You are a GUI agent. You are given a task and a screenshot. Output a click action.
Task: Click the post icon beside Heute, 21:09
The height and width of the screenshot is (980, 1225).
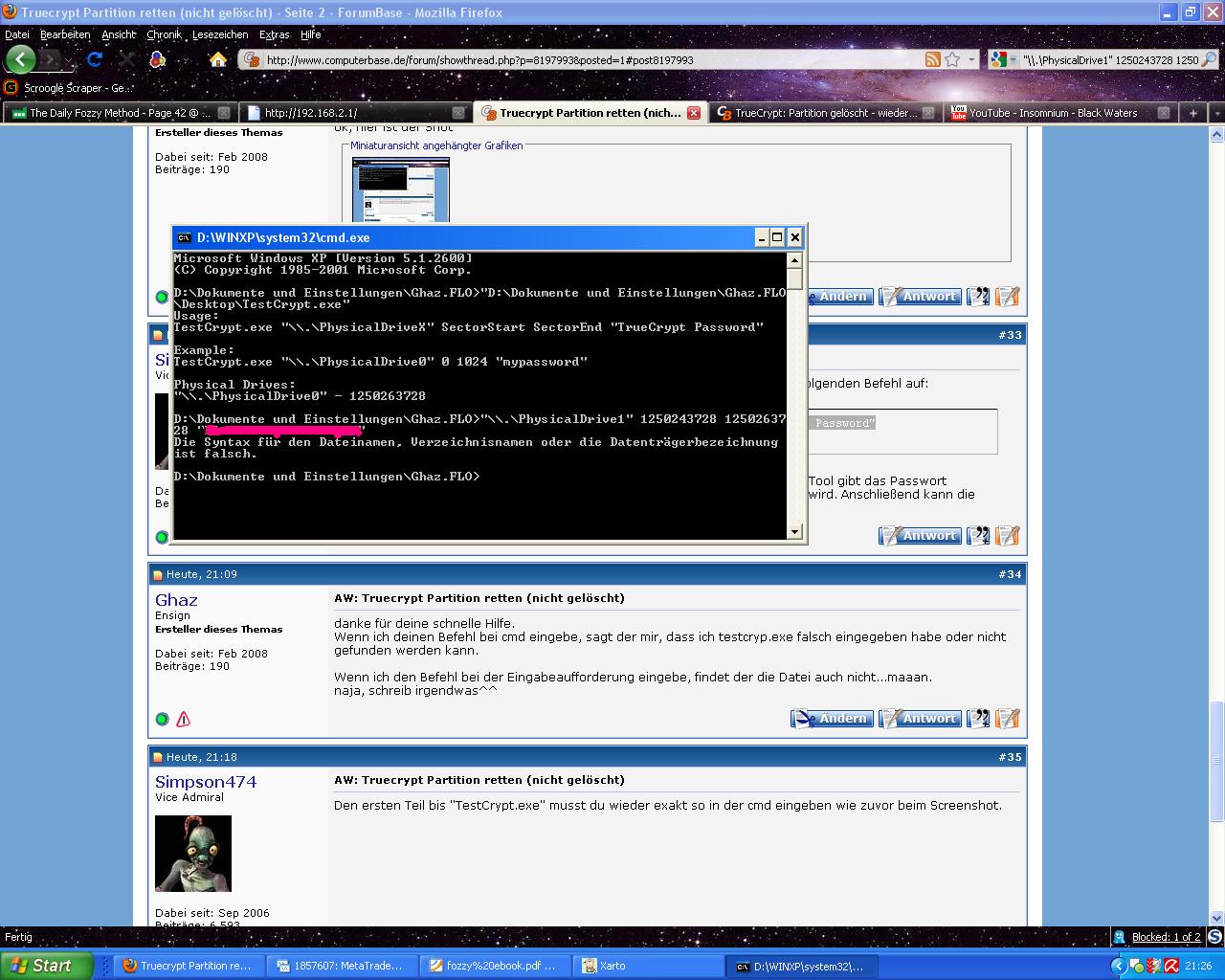click(x=158, y=575)
